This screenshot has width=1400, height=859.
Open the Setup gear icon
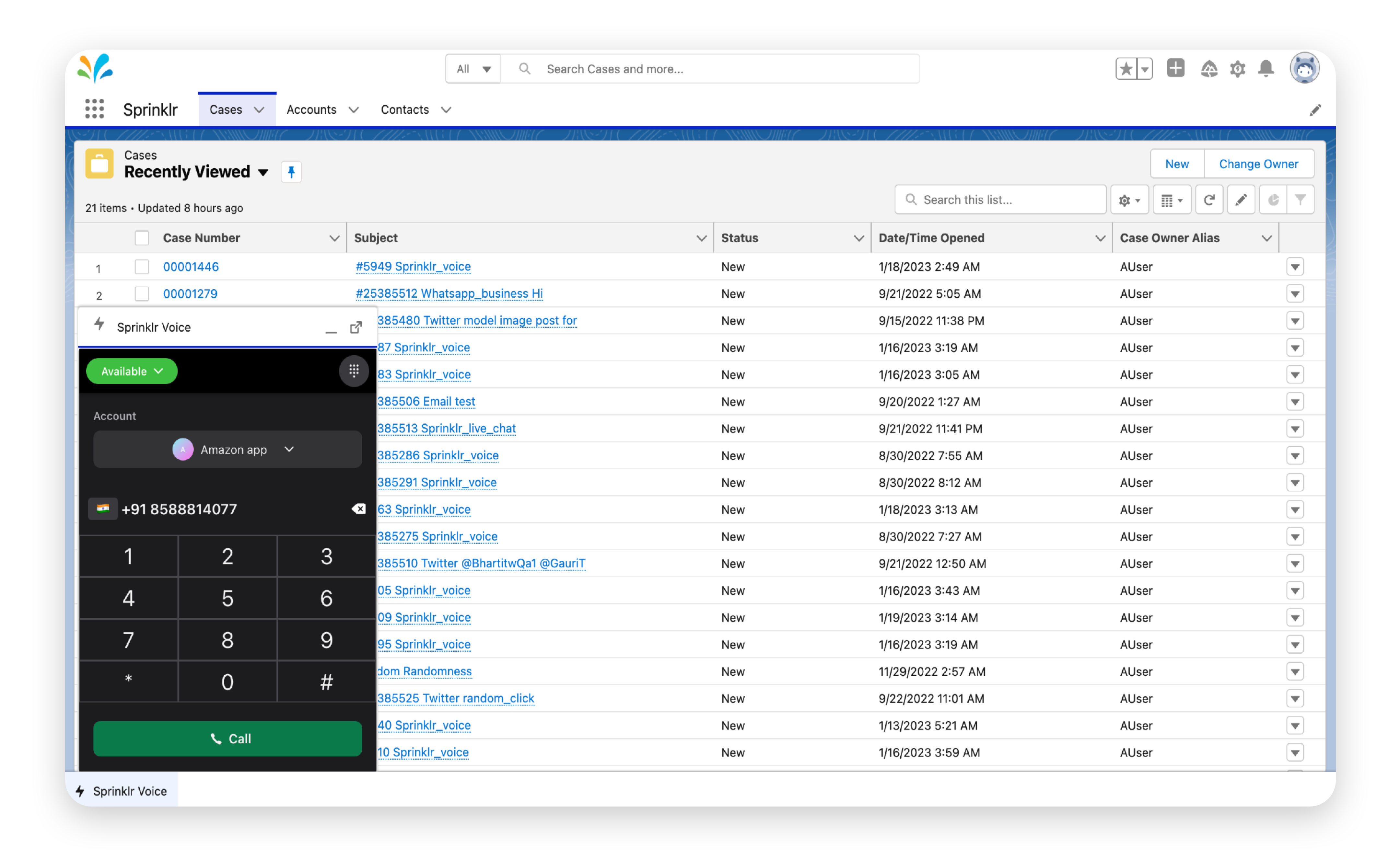coord(1237,68)
